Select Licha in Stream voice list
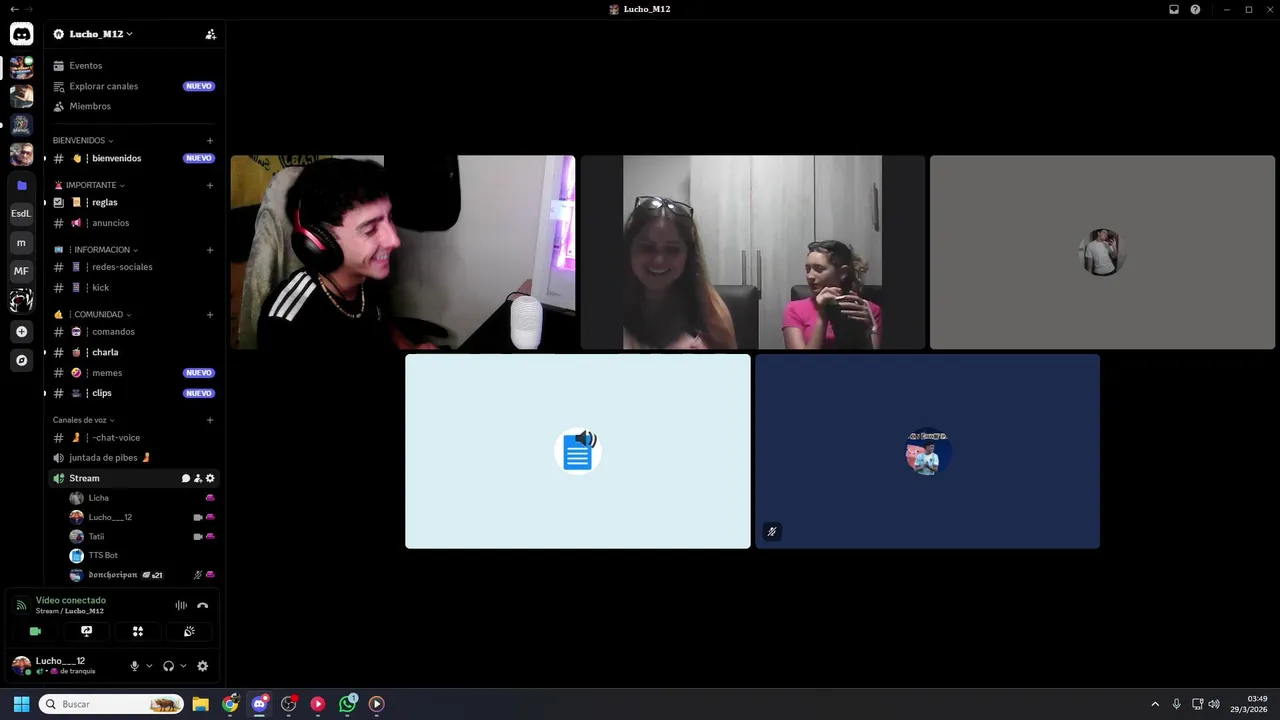The image size is (1280, 720). [x=142, y=498]
